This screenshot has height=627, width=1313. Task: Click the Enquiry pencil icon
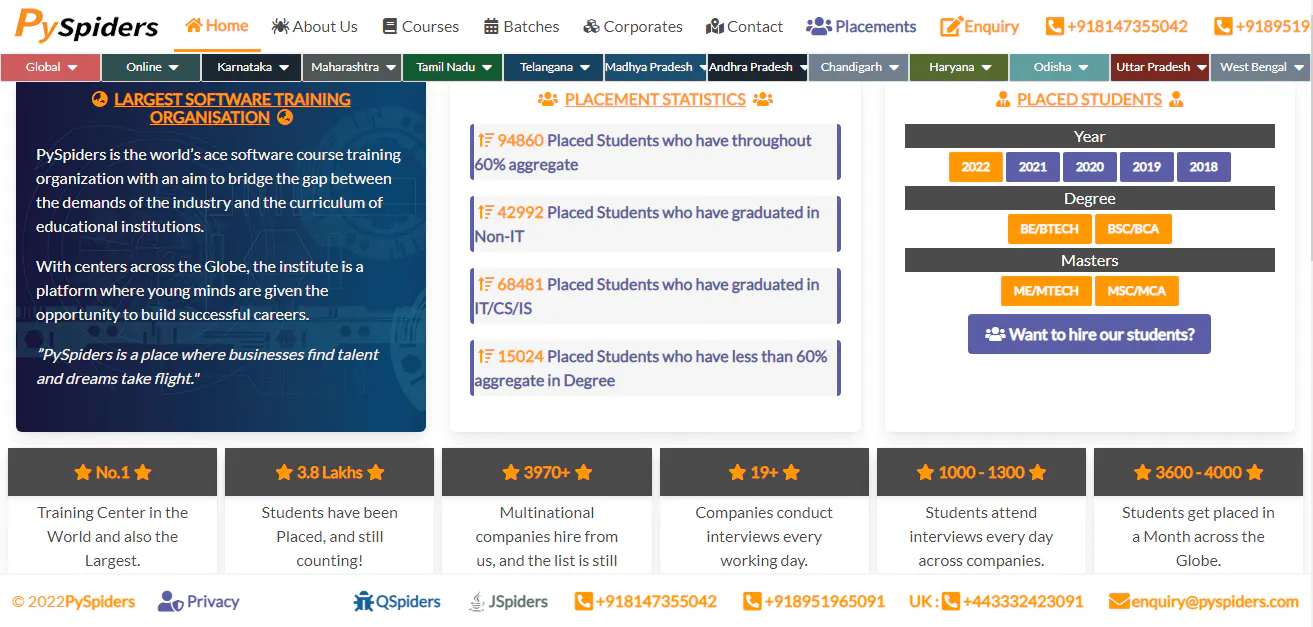(952, 25)
